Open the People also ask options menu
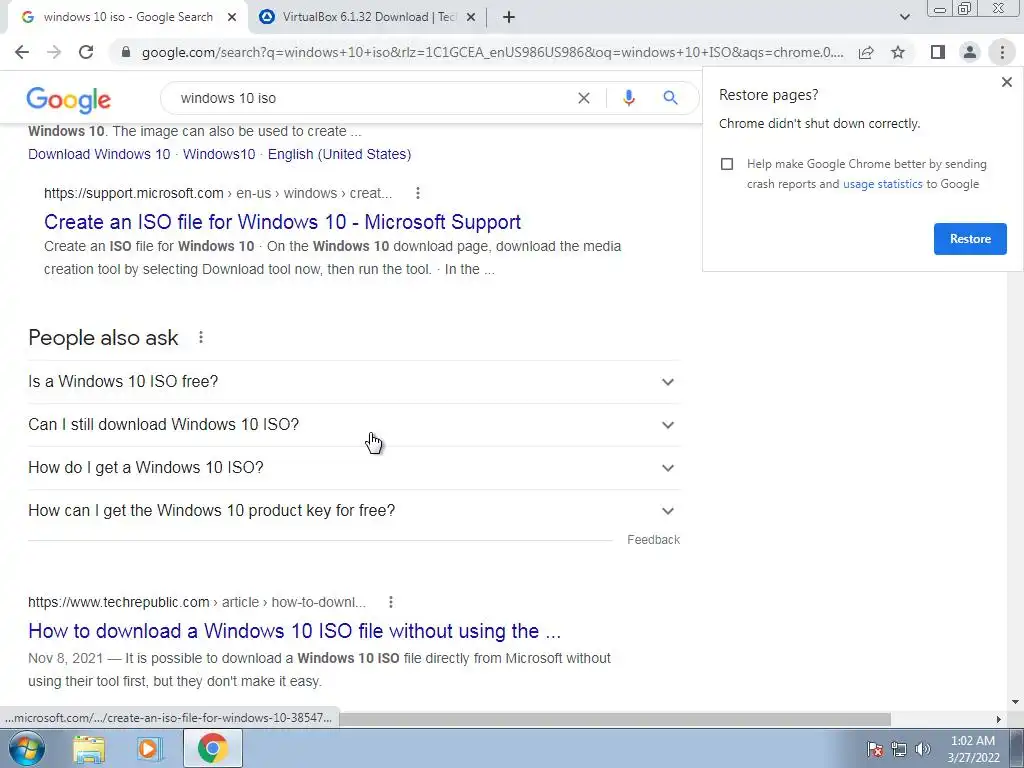1024x768 pixels. pyautogui.click(x=201, y=337)
